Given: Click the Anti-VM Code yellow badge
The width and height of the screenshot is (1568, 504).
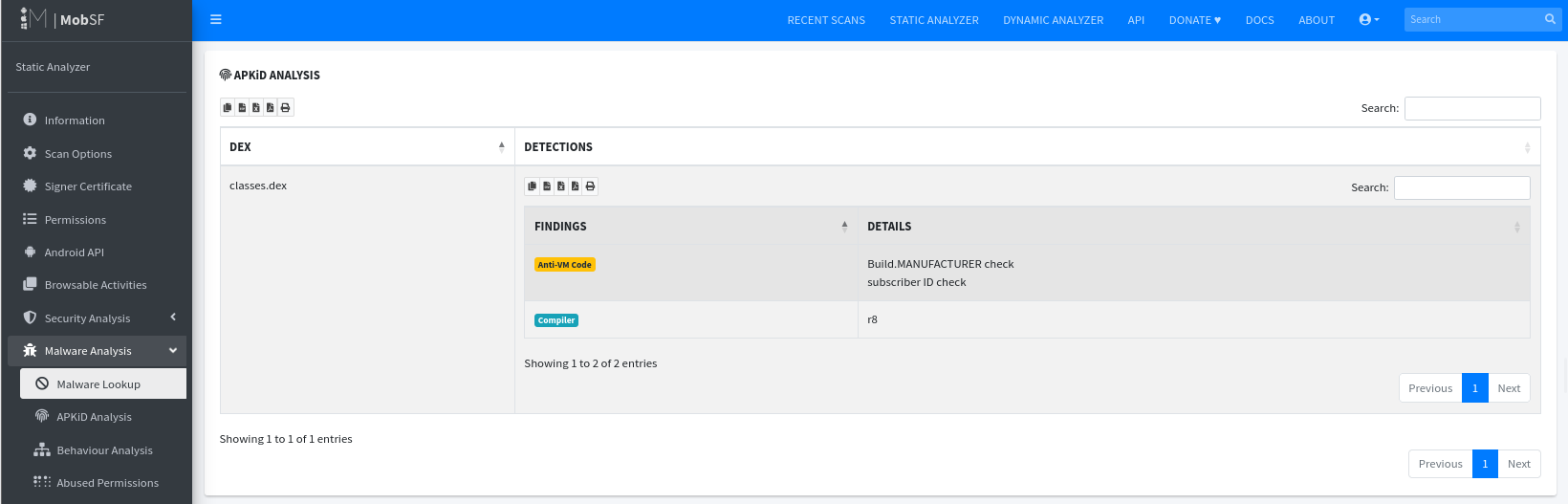Looking at the screenshot, I should click(564, 265).
